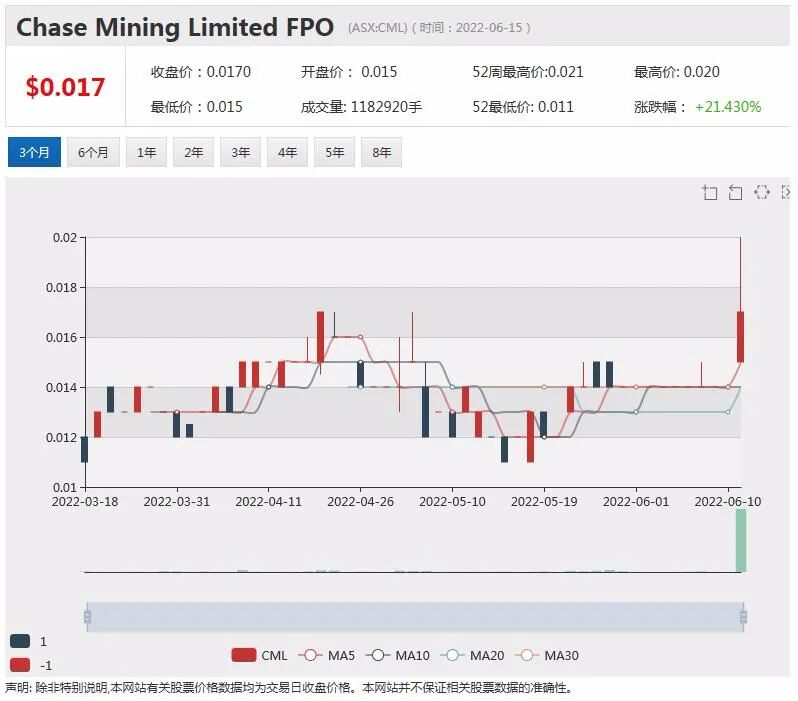Toggle the MA30 line legend

[x=547, y=655]
